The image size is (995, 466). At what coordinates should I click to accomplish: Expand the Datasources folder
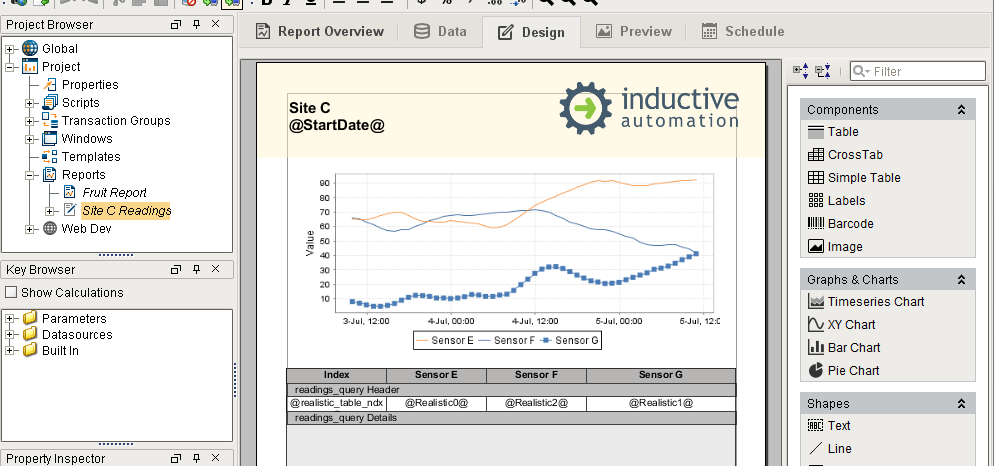(11, 335)
